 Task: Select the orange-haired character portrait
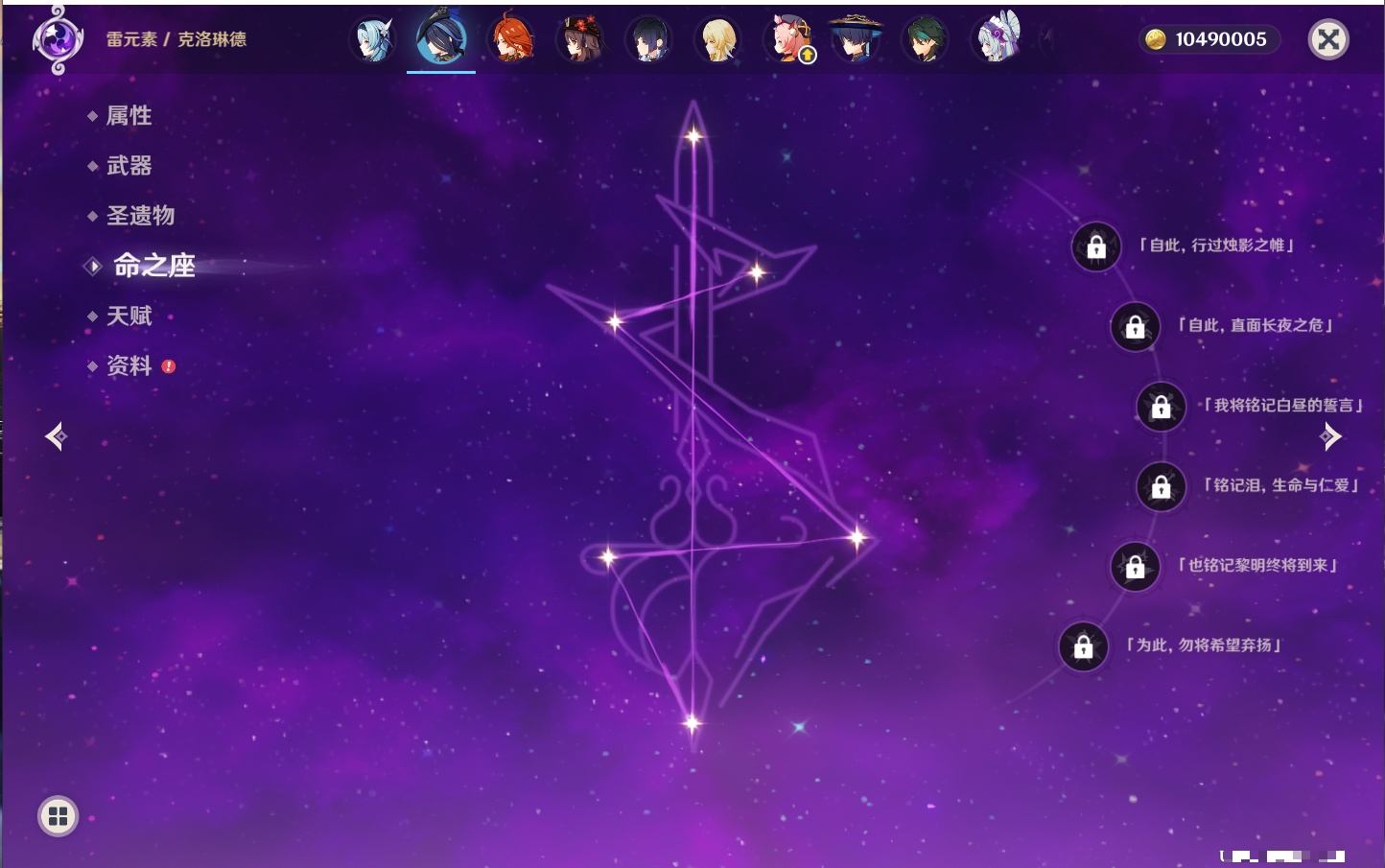tap(510, 40)
